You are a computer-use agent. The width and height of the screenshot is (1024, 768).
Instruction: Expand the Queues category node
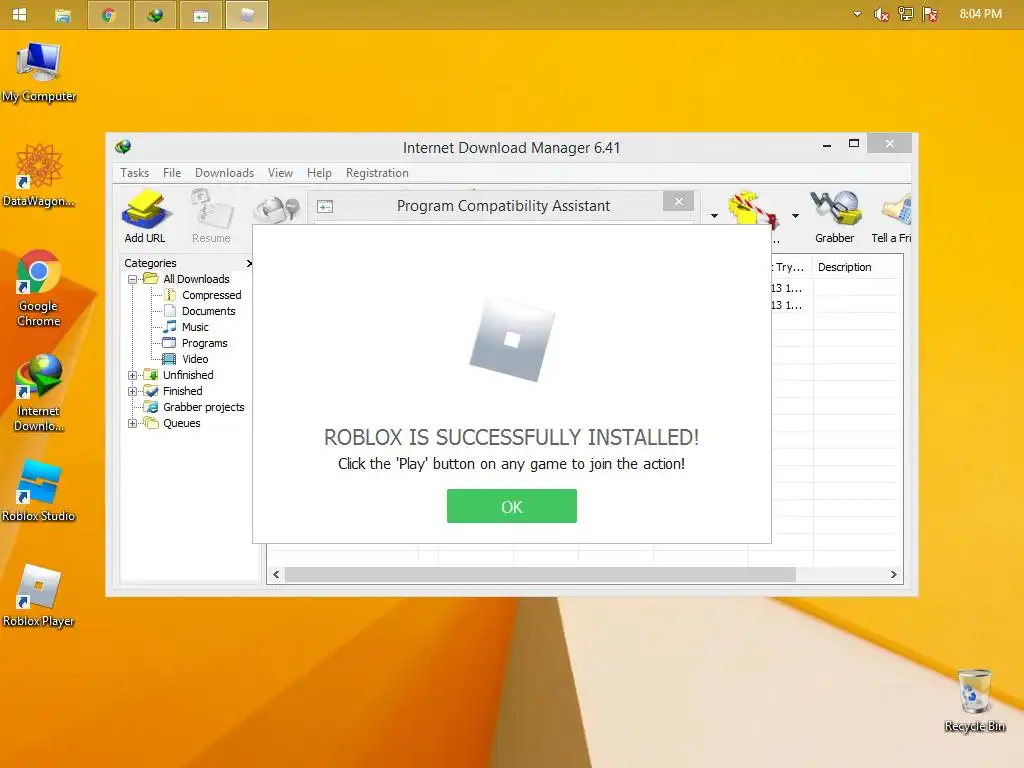point(133,423)
